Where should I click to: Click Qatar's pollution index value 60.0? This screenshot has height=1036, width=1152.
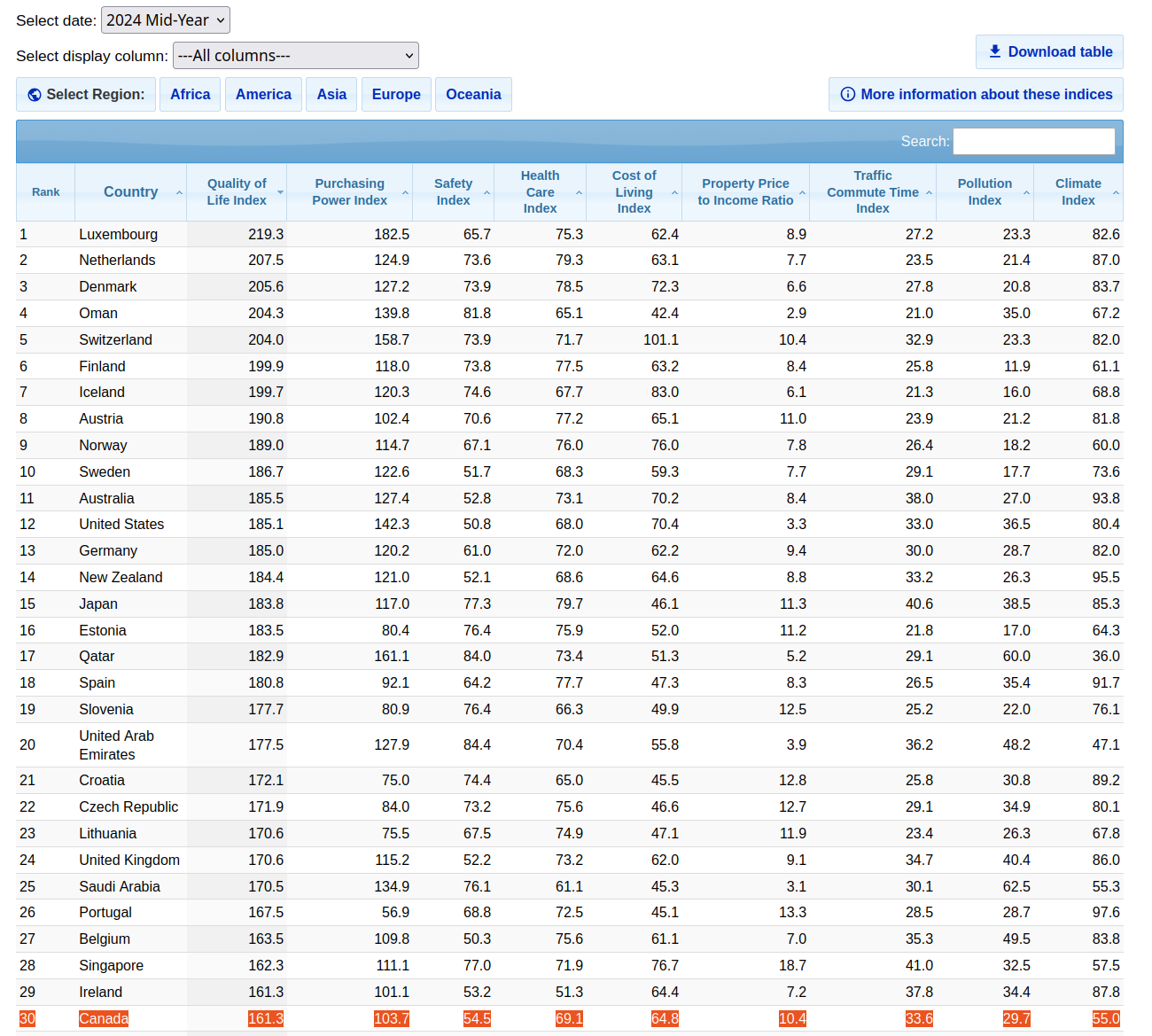click(x=1016, y=657)
